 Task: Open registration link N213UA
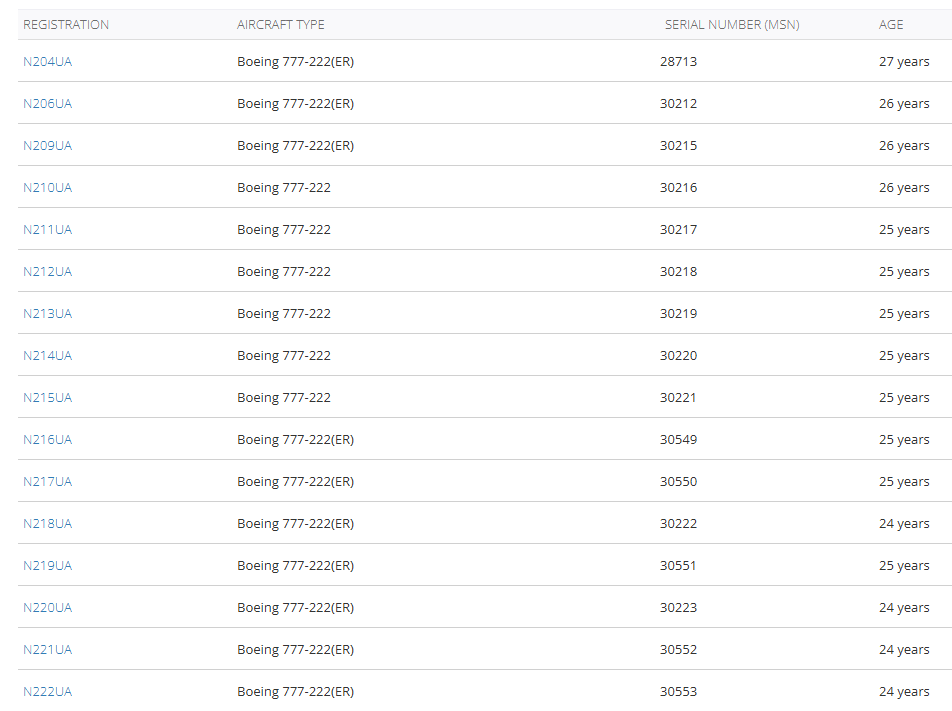(x=47, y=313)
